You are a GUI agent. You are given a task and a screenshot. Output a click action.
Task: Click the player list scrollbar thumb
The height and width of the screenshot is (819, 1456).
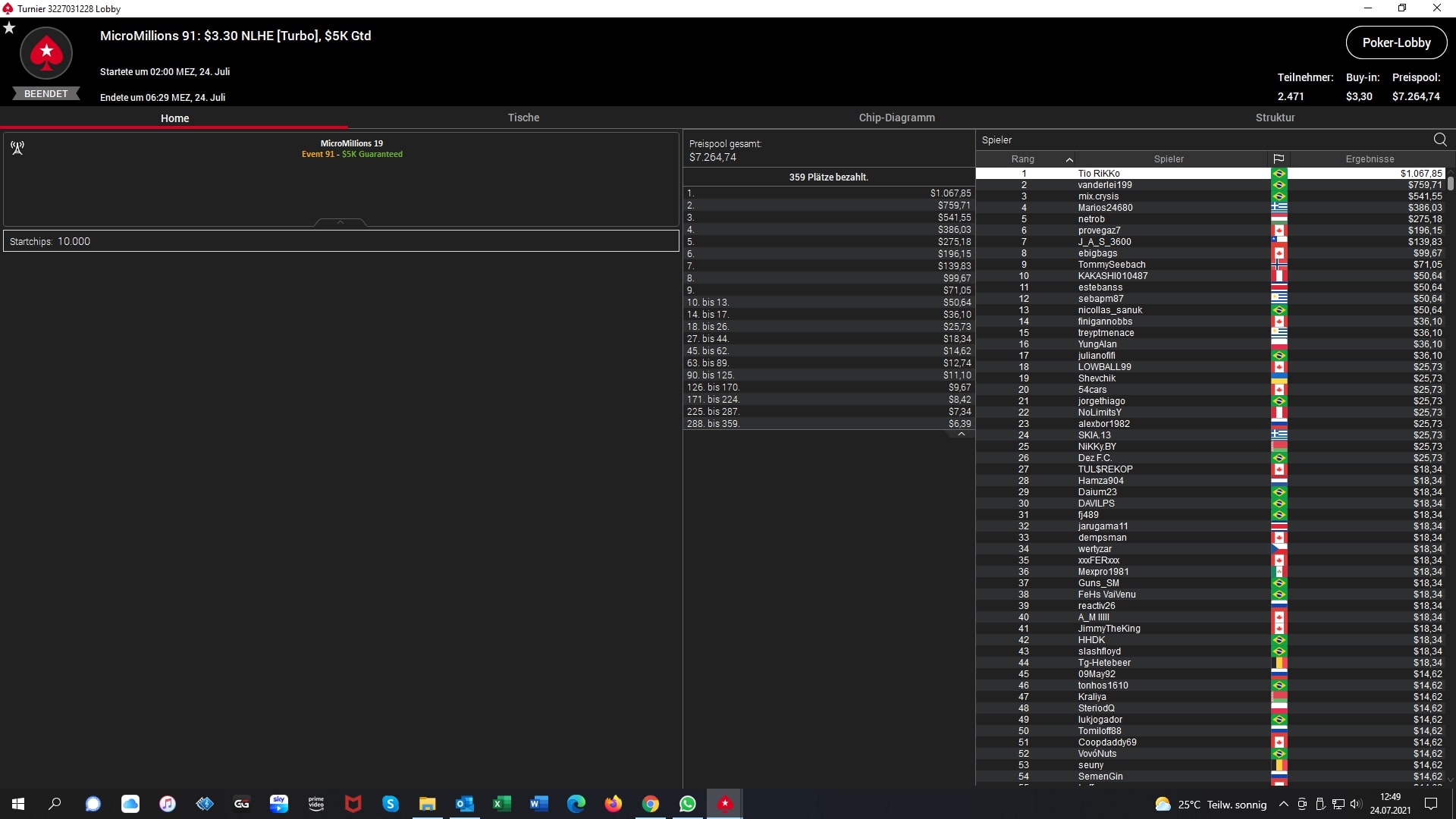[1450, 183]
